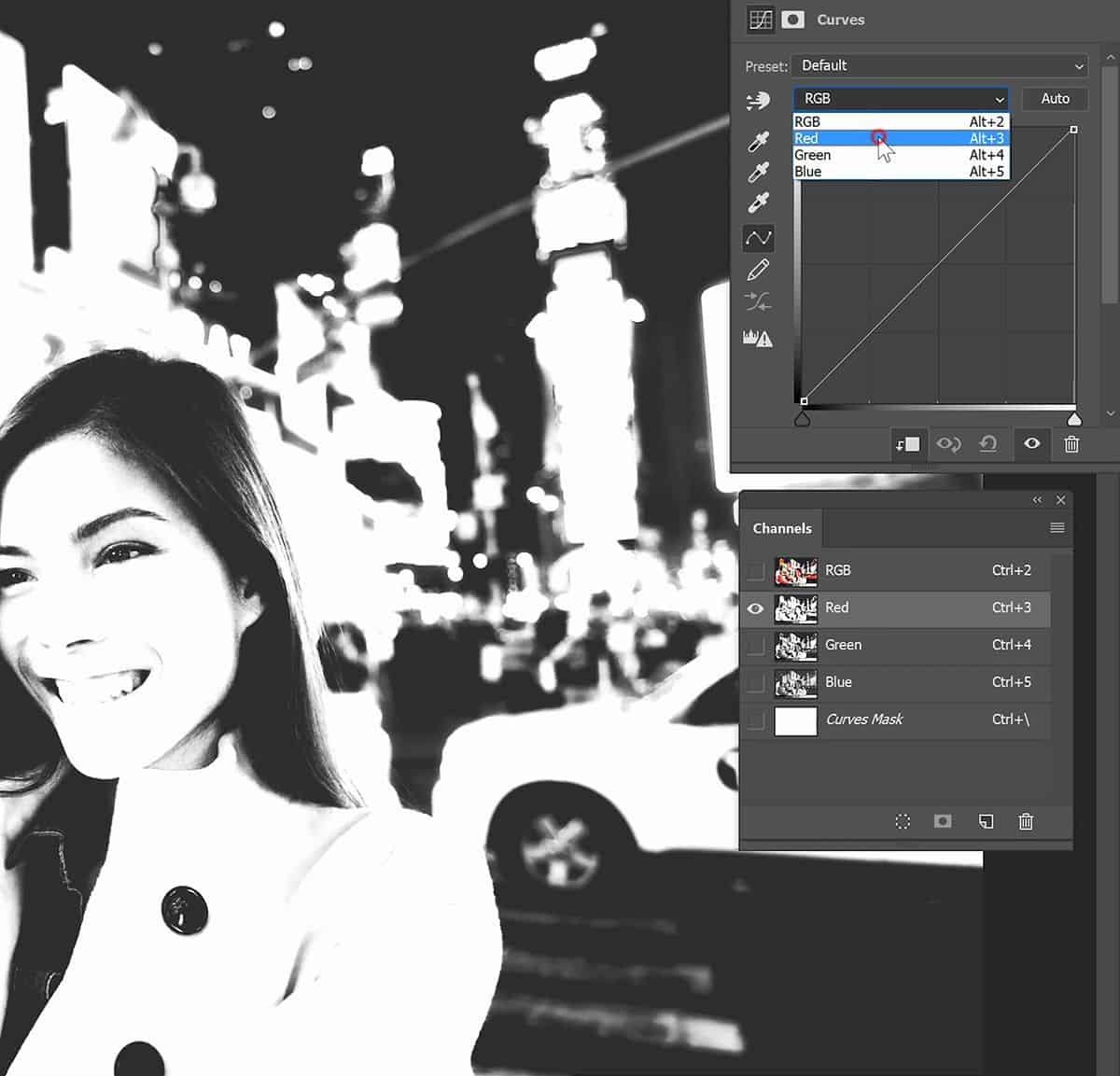Hide the Red channel visibility
The image size is (1120, 1076).
click(755, 608)
